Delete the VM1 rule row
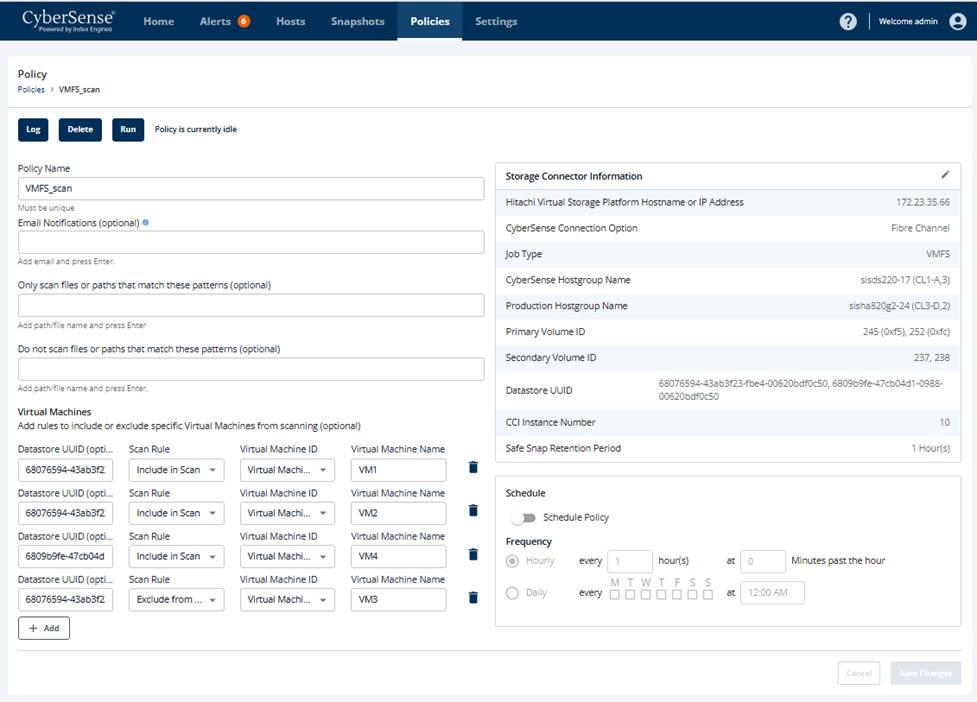 (x=473, y=467)
